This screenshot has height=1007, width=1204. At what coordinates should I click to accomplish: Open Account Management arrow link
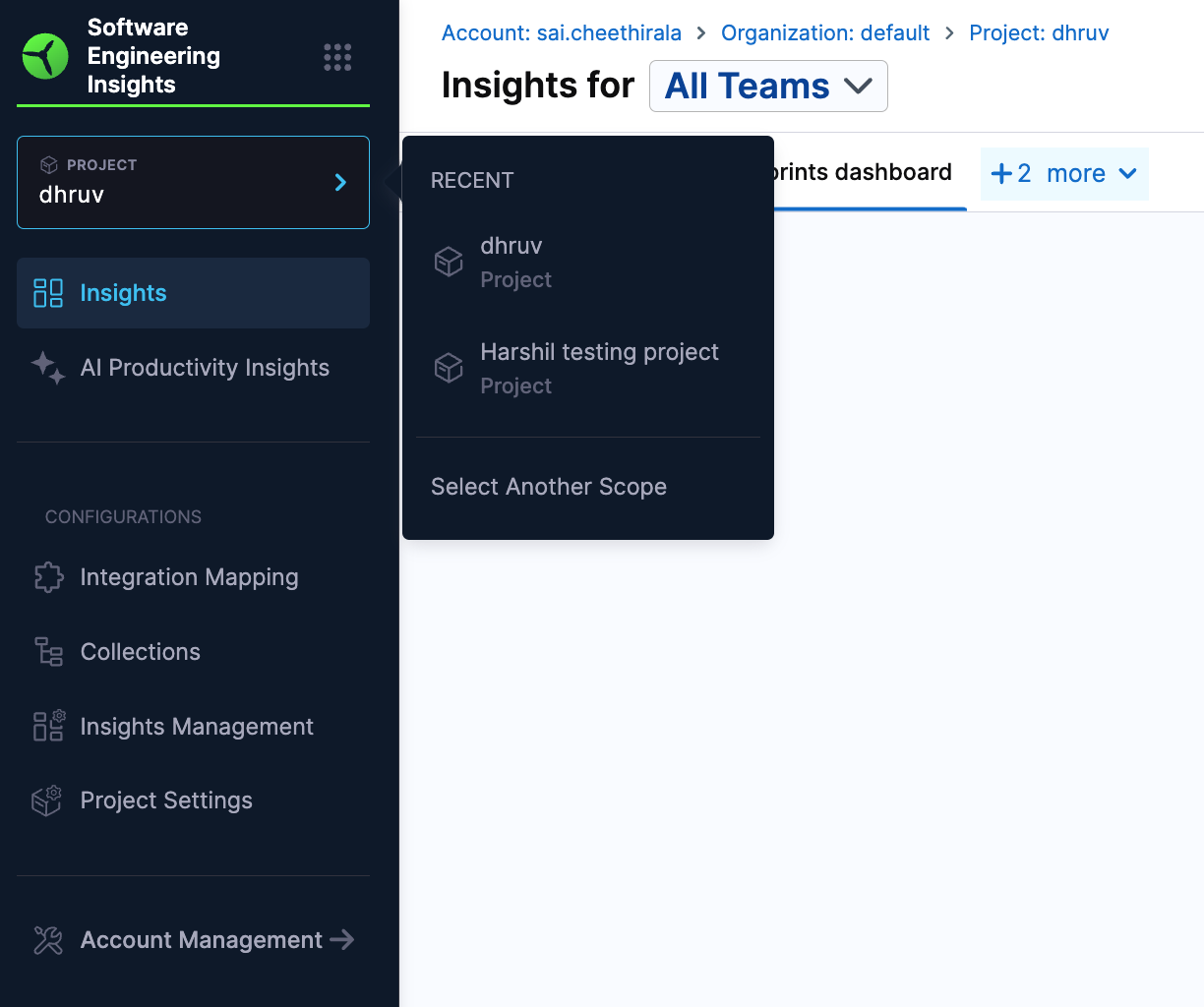(x=341, y=940)
